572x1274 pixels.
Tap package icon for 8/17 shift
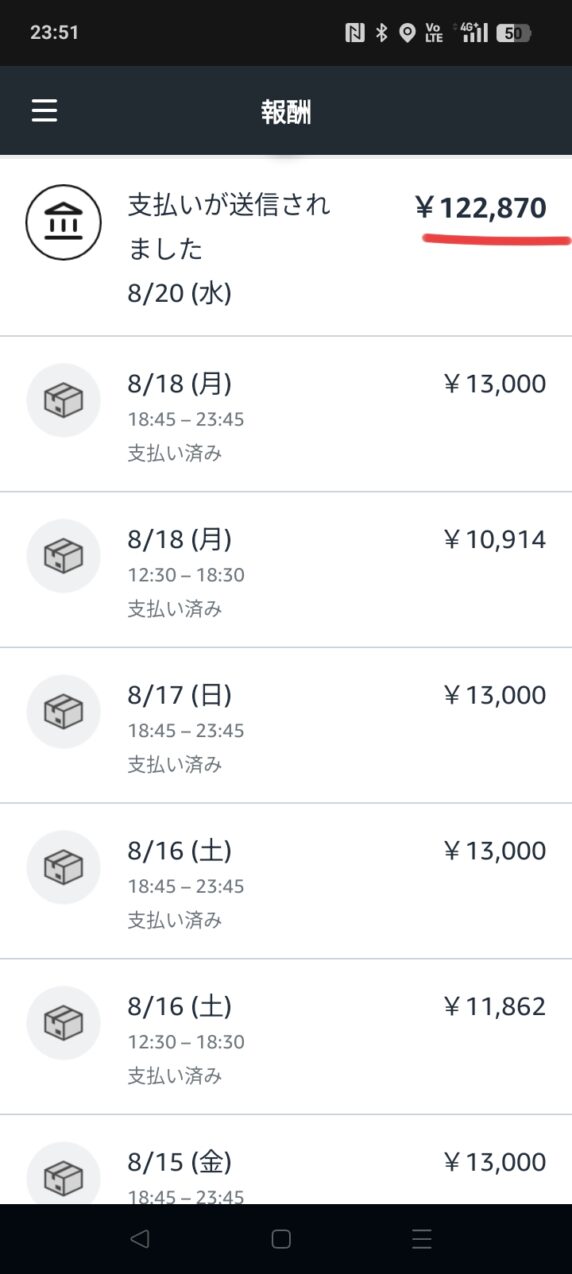(63, 711)
